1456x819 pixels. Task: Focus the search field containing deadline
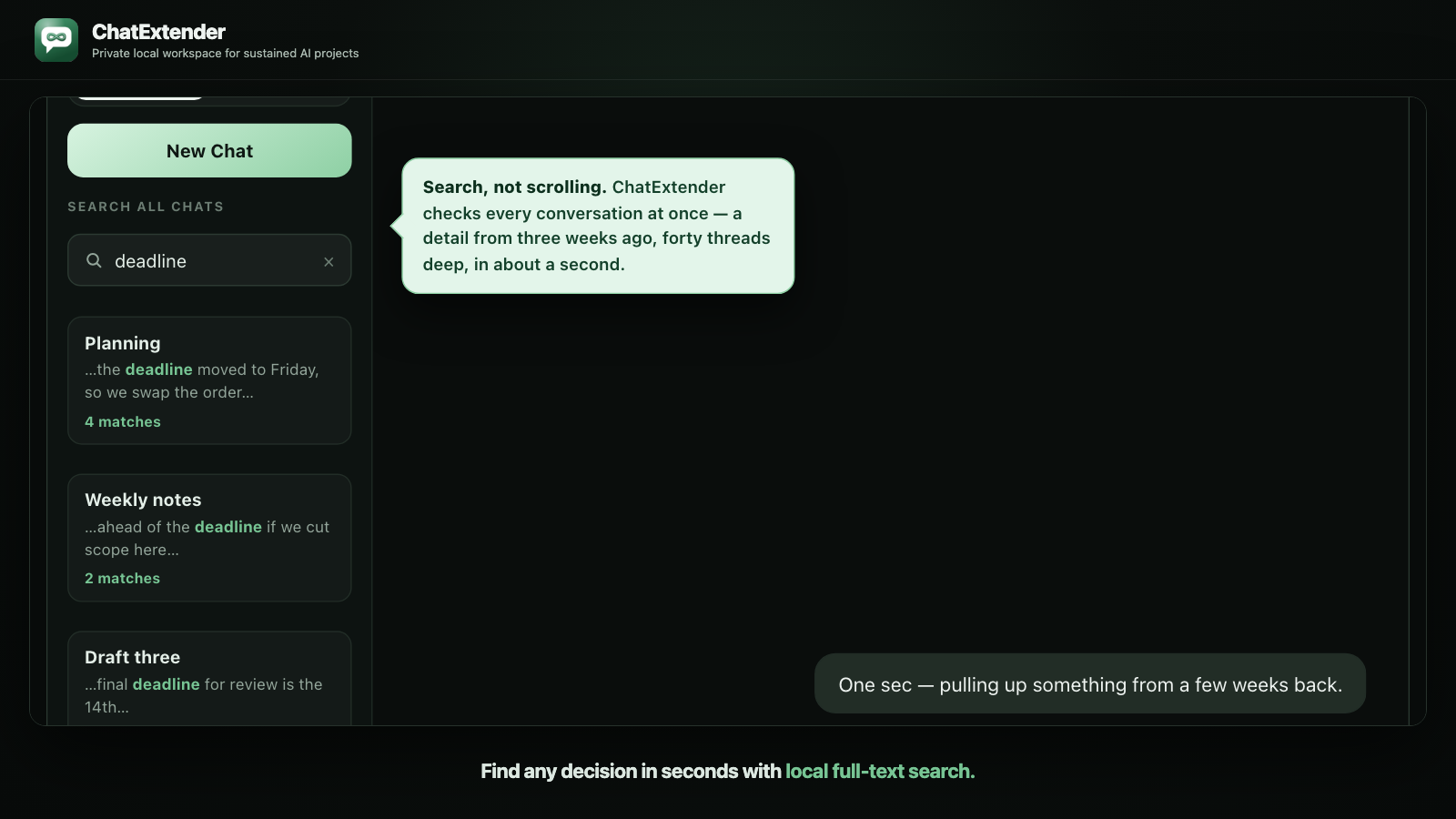tap(209, 261)
